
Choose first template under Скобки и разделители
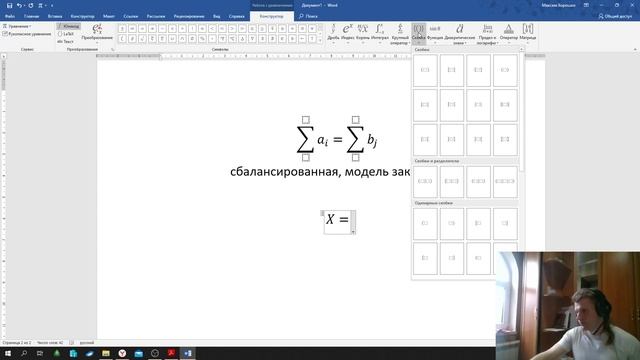coord(425,181)
